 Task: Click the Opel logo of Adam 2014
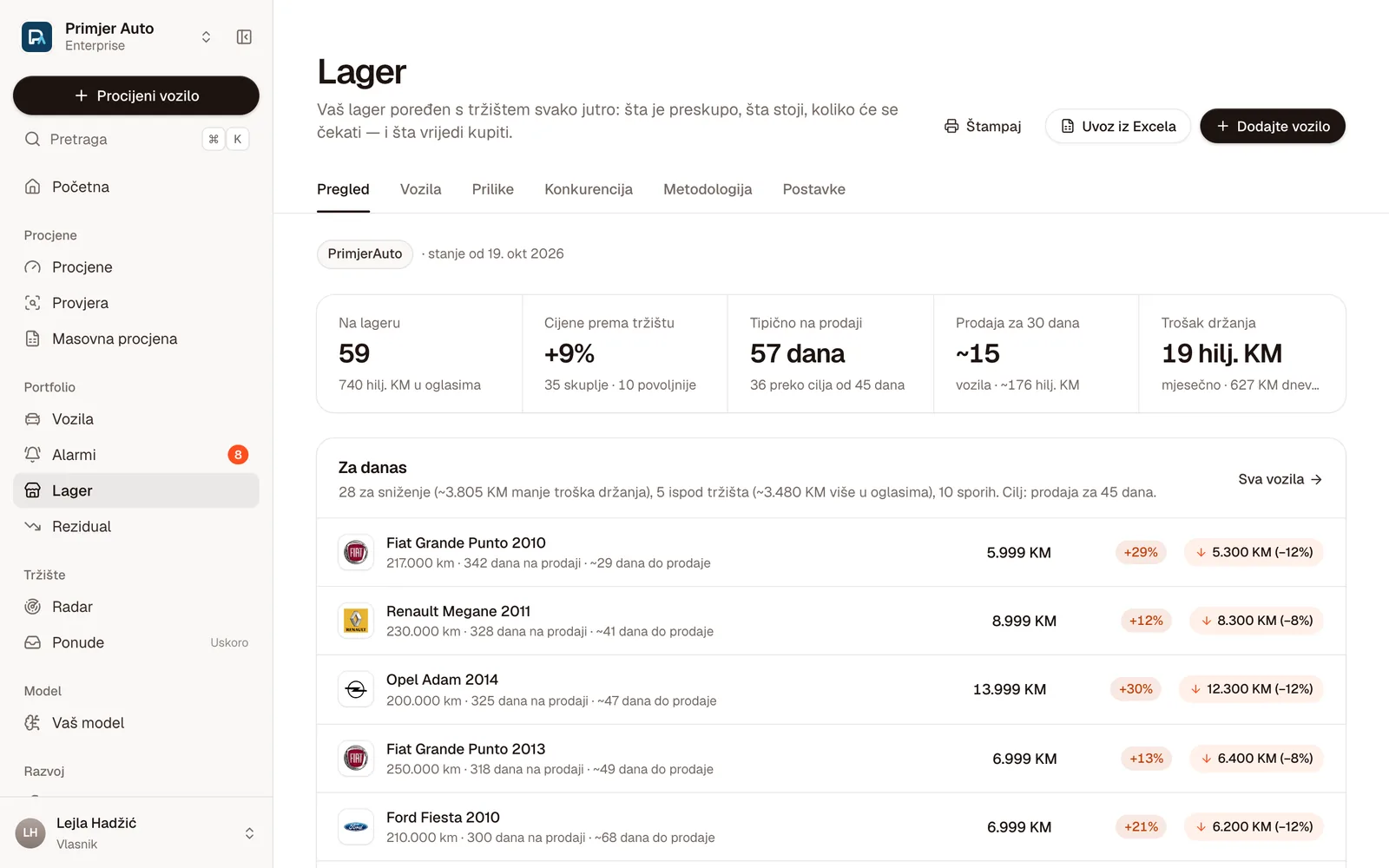tap(356, 689)
